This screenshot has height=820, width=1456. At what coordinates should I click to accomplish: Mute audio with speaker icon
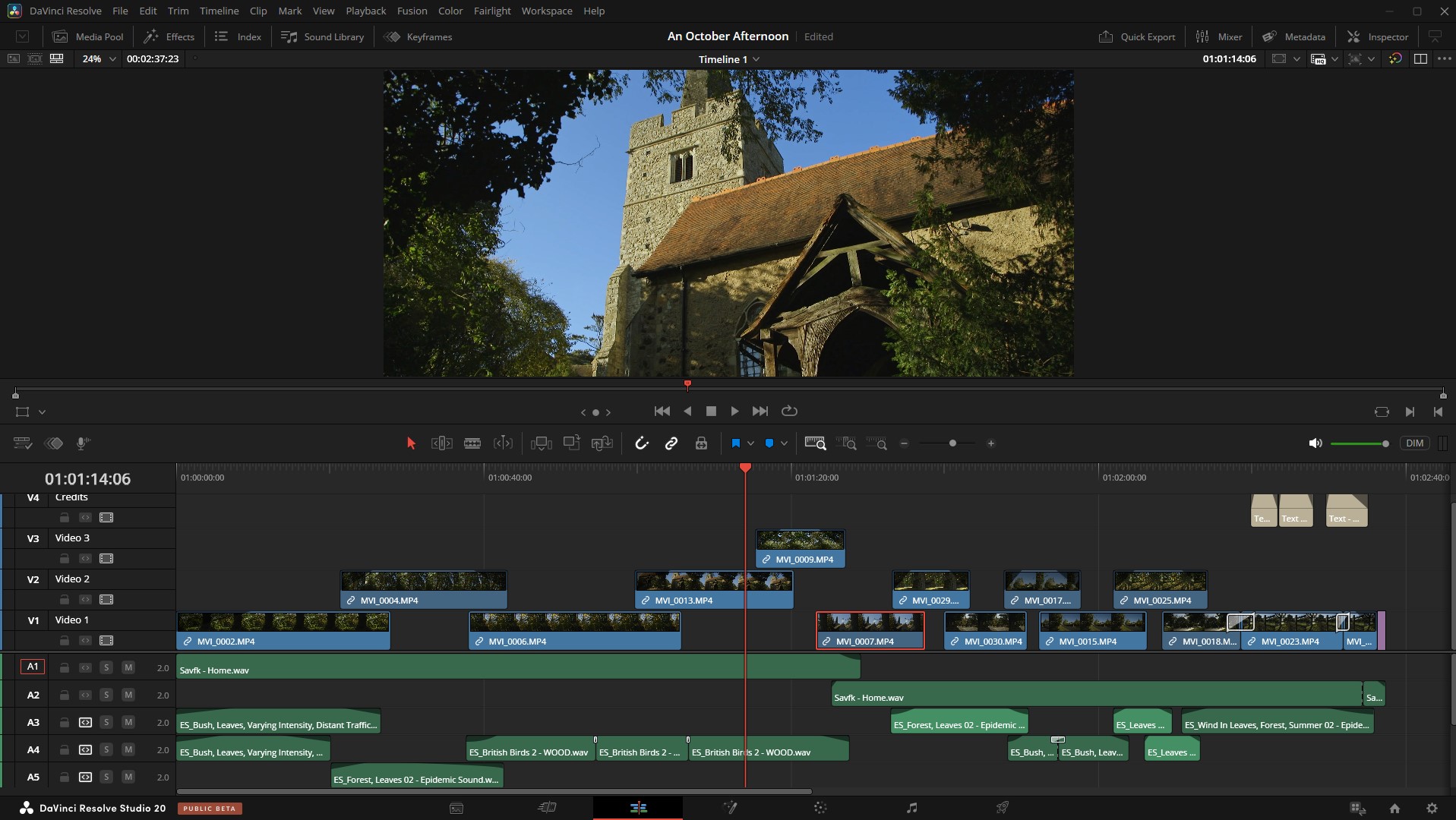pyautogui.click(x=1315, y=443)
